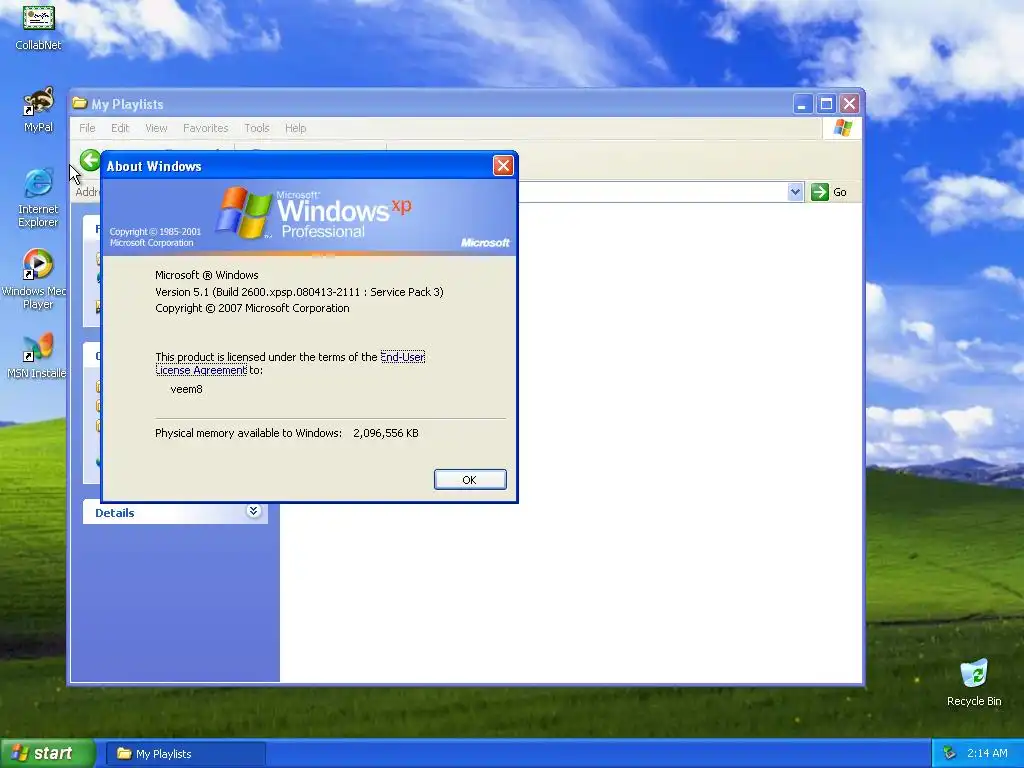Screen dimensions: 1024x768
Task: Open the Edit menu
Action: coord(120,128)
